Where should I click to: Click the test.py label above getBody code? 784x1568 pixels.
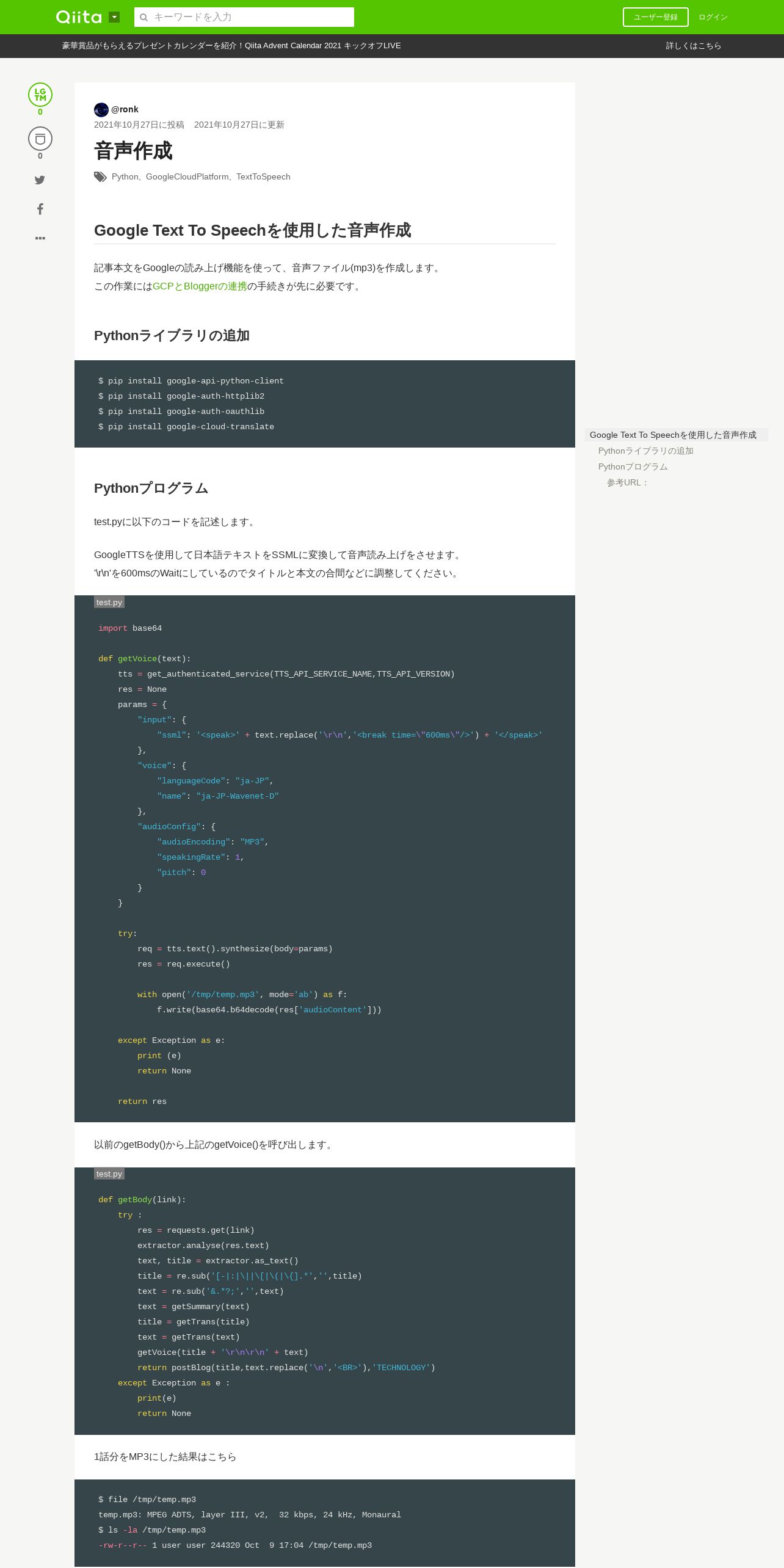(x=109, y=1174)
